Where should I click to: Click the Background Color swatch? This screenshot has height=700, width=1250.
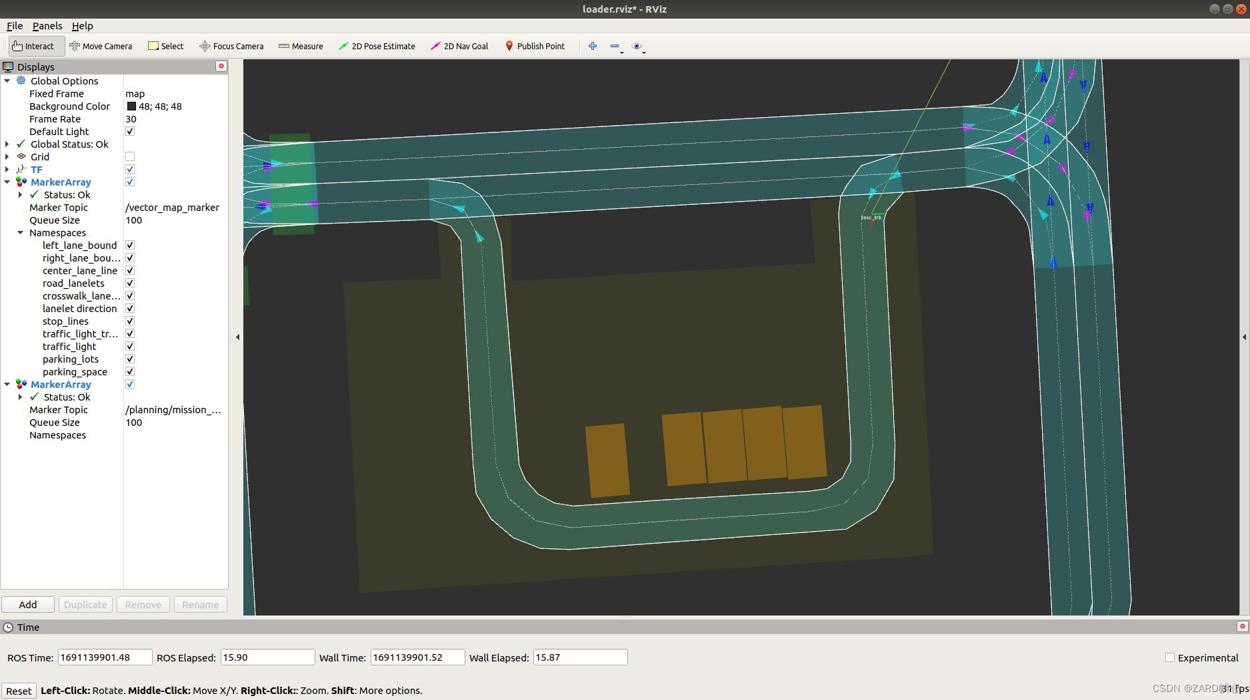[x=131, y=106]
